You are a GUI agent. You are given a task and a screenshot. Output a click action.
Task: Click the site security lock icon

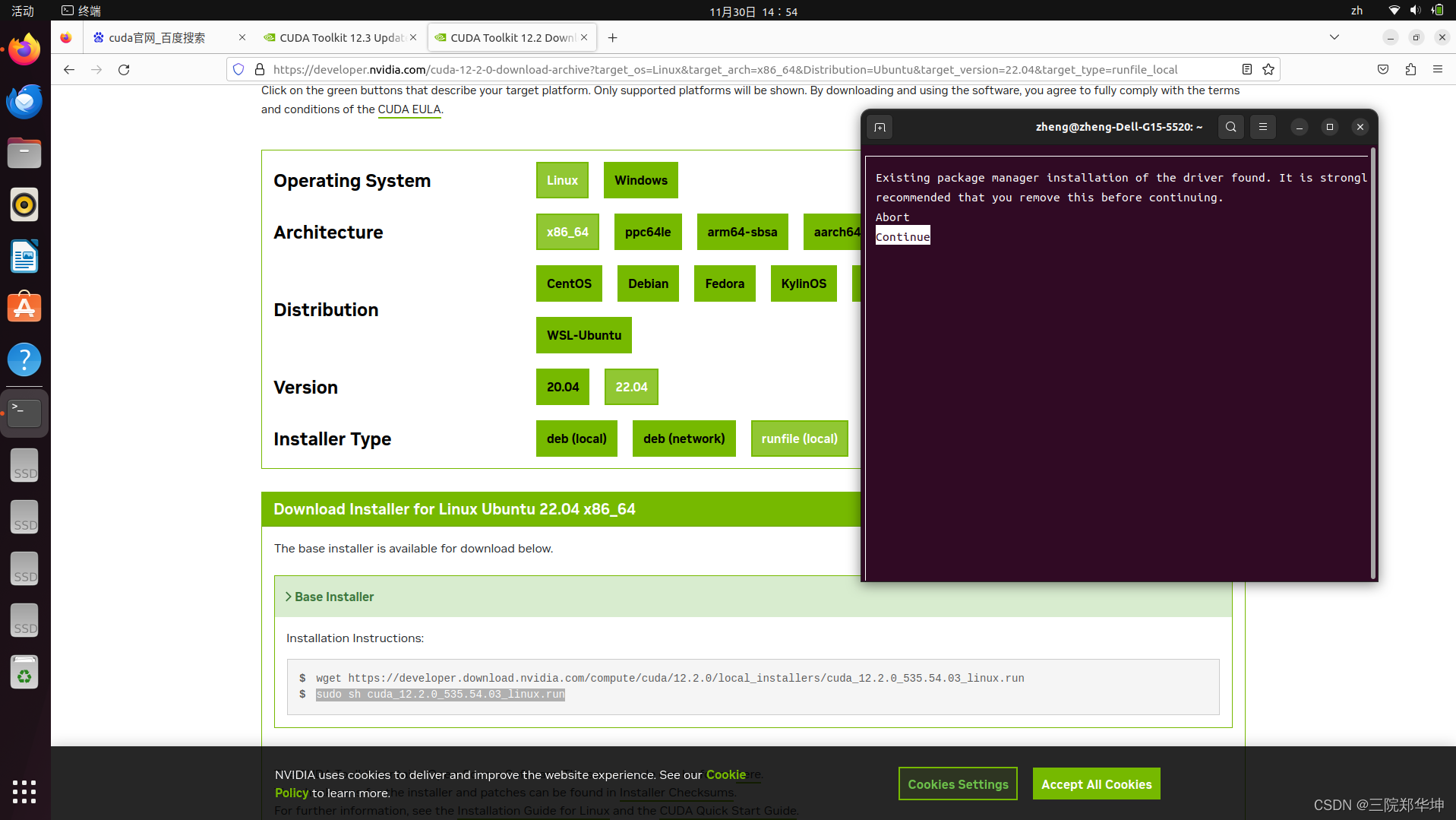[x=260, y=70]
